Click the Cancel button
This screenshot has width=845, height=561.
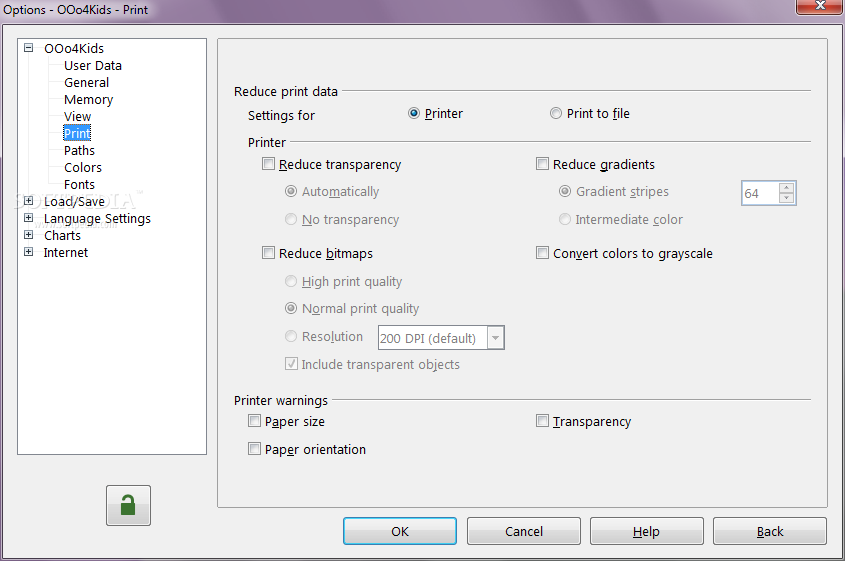point(524,531)
